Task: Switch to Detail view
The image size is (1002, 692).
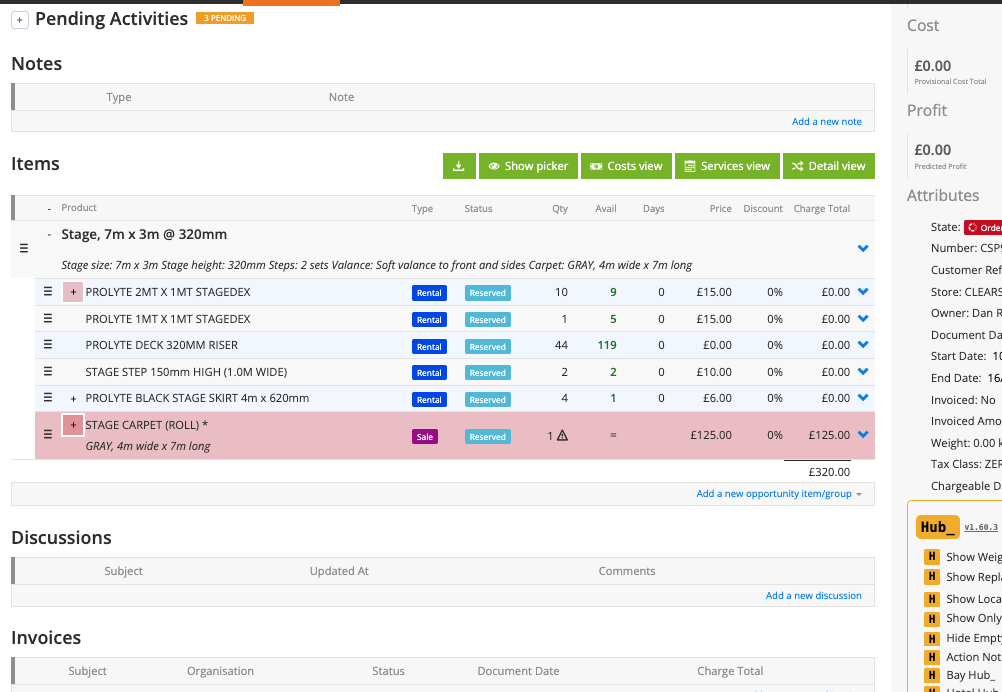Action: coord(829,166)
